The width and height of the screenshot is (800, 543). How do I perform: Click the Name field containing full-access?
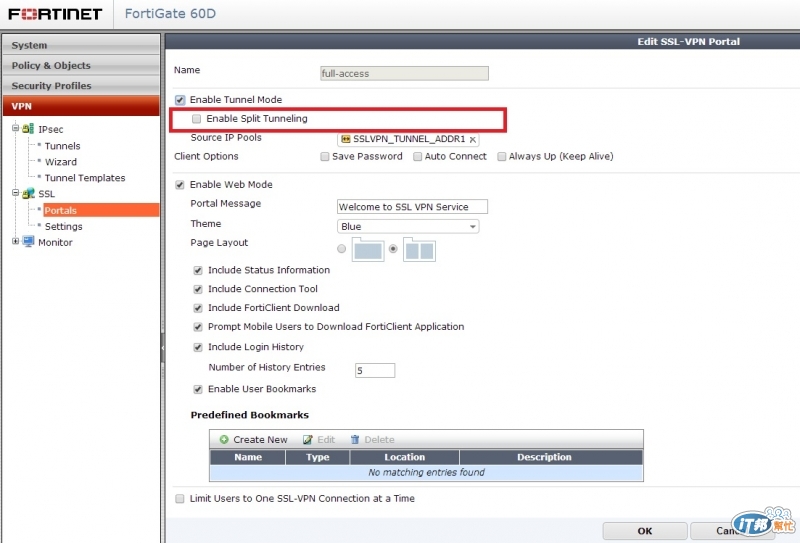404,73
